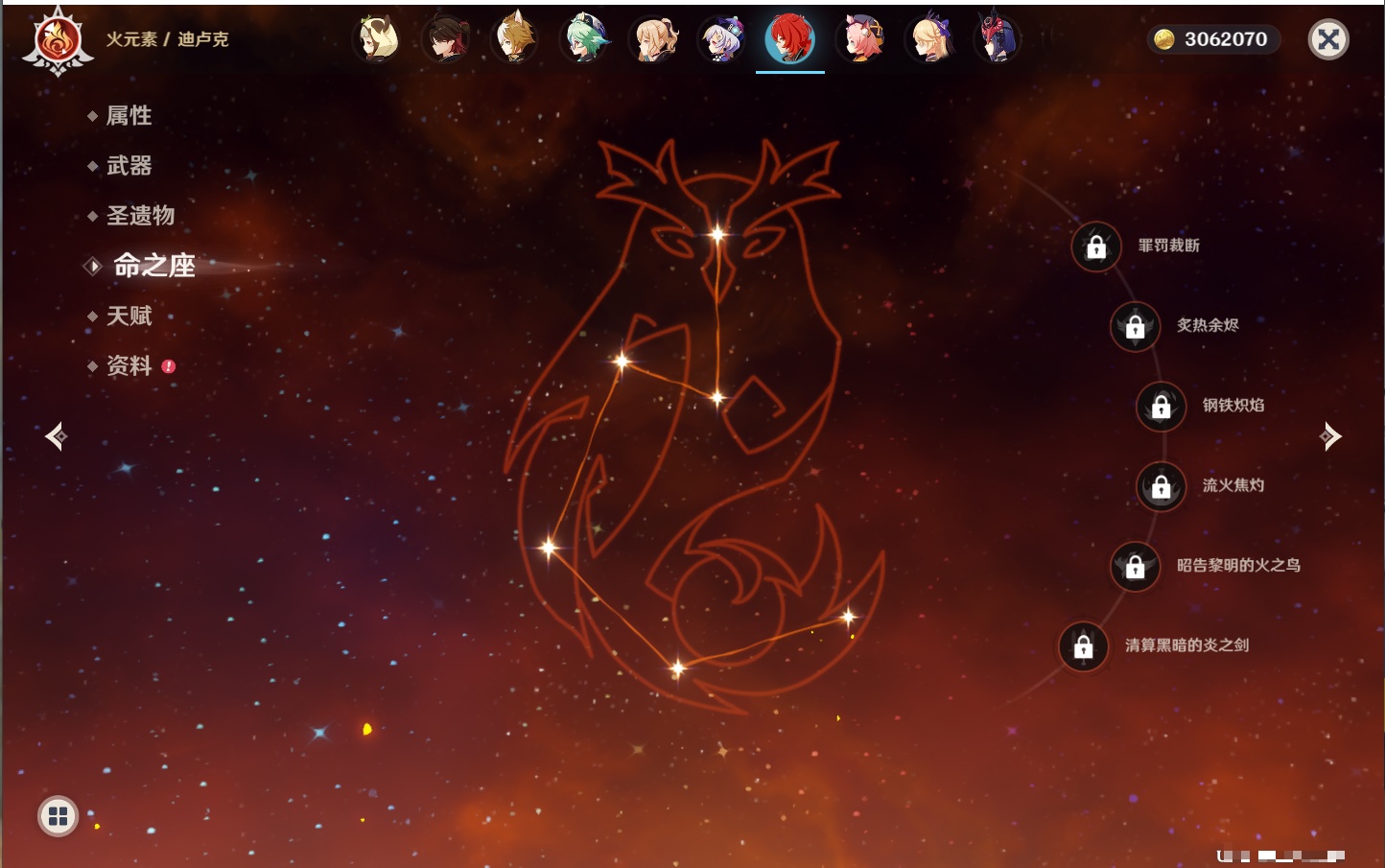This screenshot has height=868, width=1385.
Task: Open the 资料 profile tab
Action: tap(129, 366)
